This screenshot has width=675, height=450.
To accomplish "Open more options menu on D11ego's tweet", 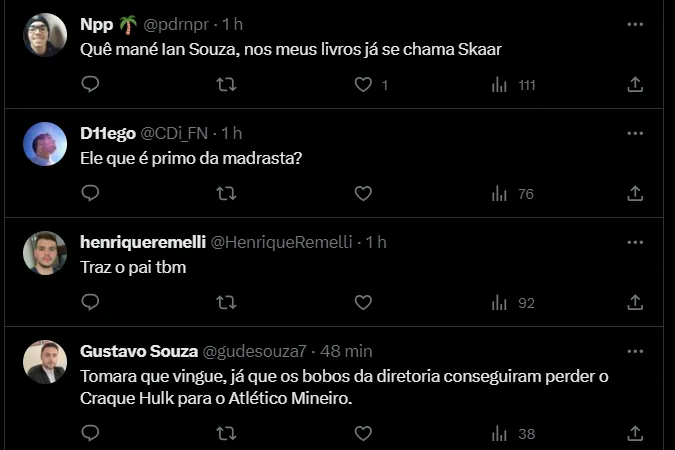I will click(635, 133).
